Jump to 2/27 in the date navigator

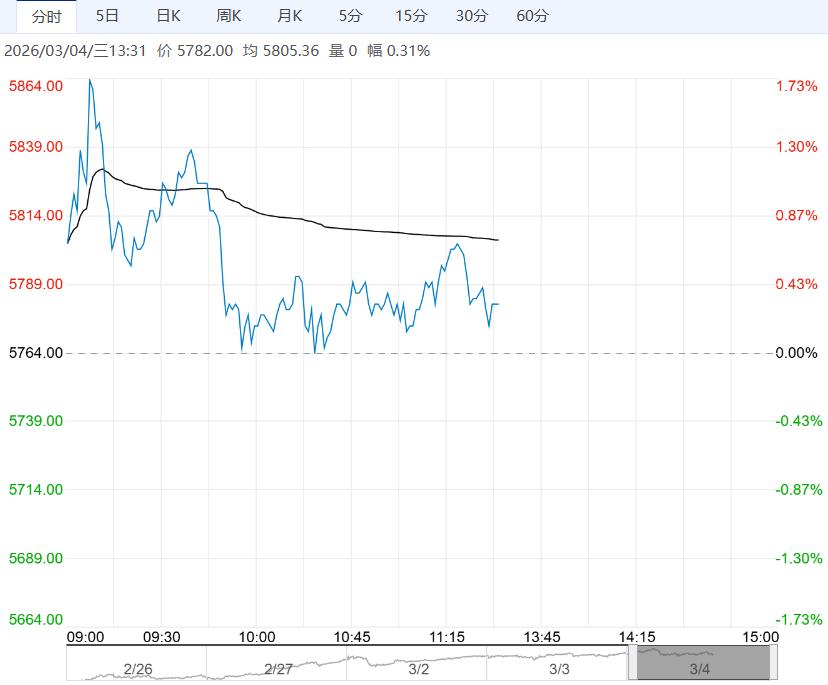(x=279, y=667)
